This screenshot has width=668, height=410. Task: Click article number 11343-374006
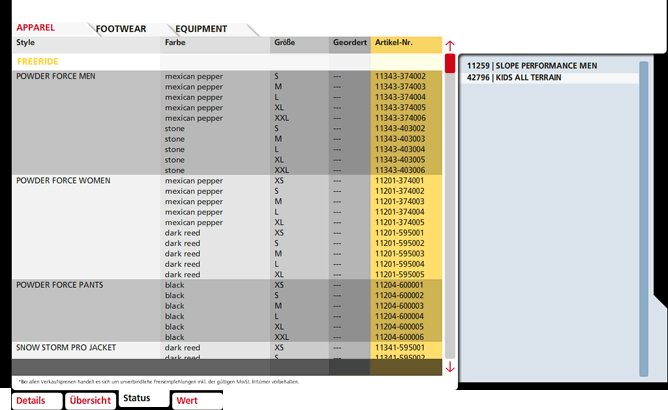(400, 118)
